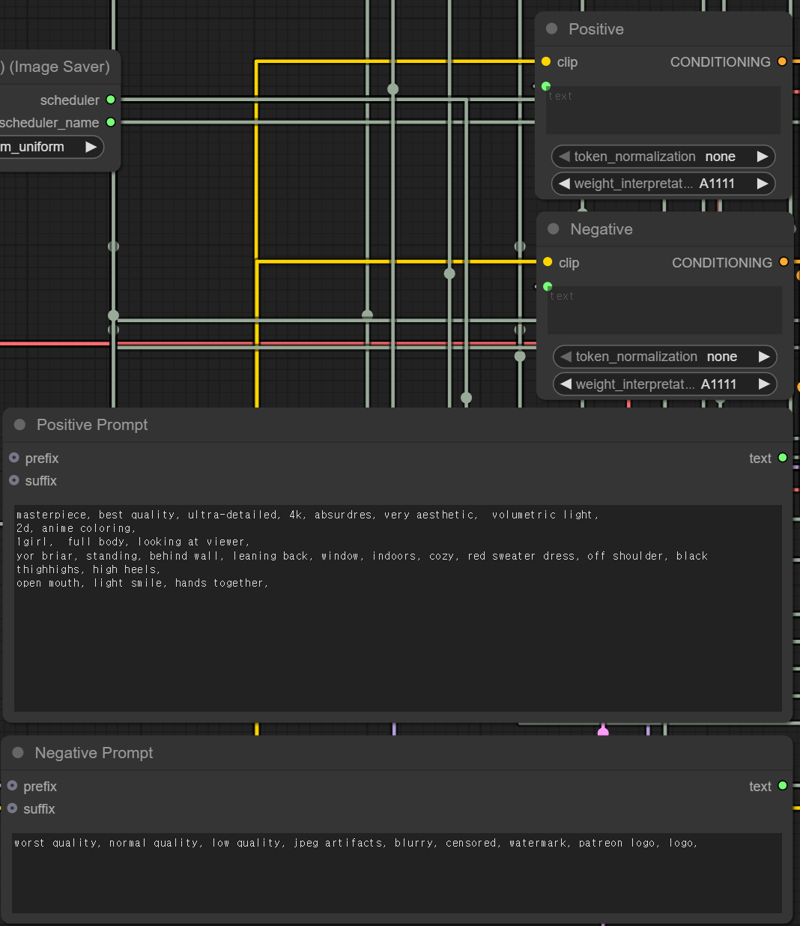Image resolution: width=800 pixels, height=926 pixels.
Task: Collapse the Negative Prompt node via gray dot
Action: 18,753
